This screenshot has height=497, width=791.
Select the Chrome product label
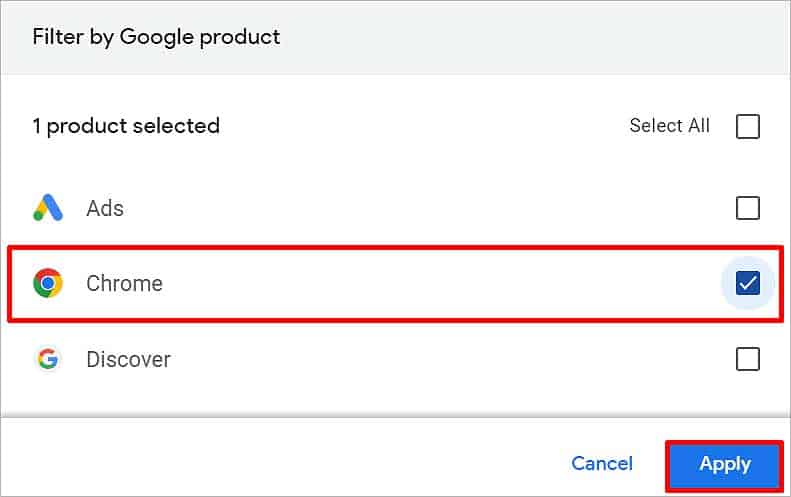coord(124,283)
